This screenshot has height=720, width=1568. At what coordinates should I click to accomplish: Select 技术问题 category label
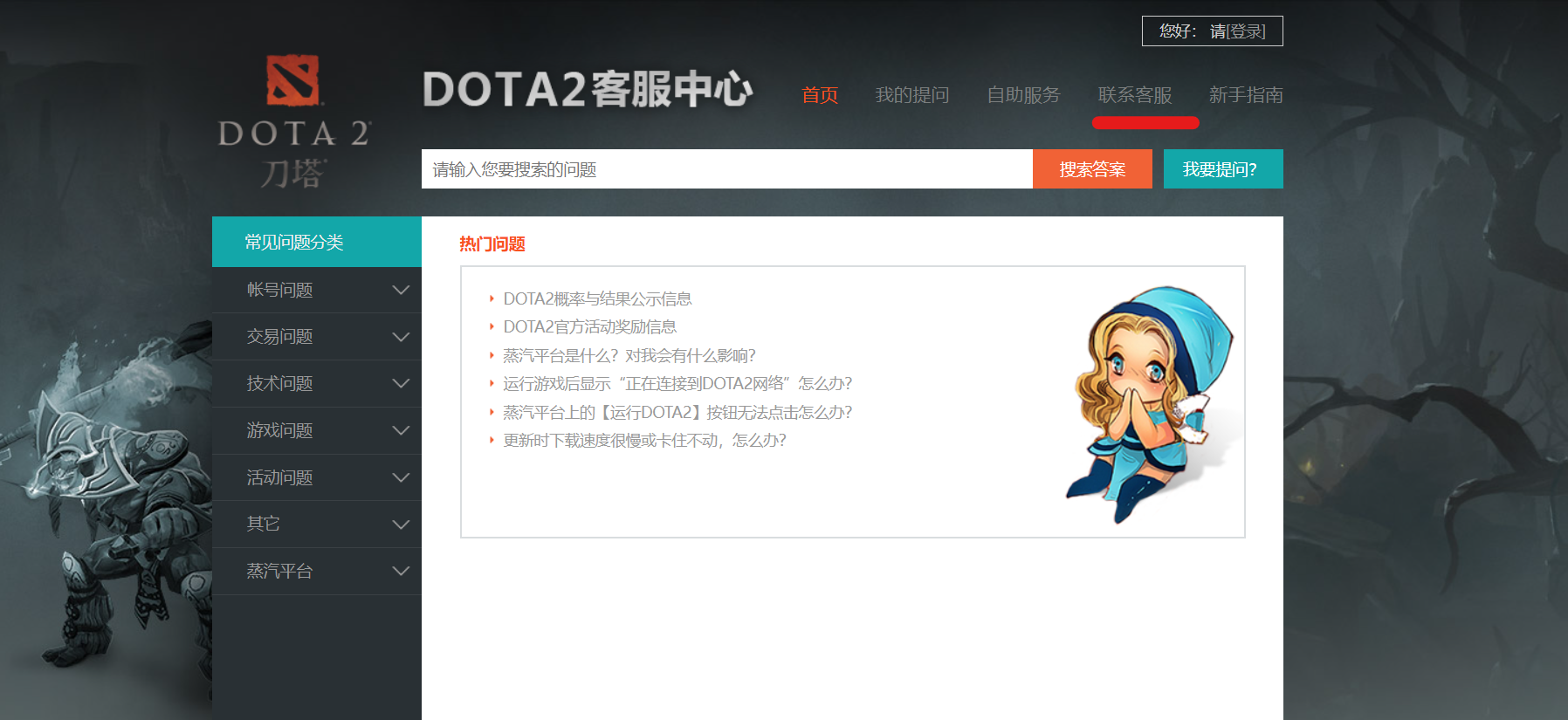(x=279, y=383)
